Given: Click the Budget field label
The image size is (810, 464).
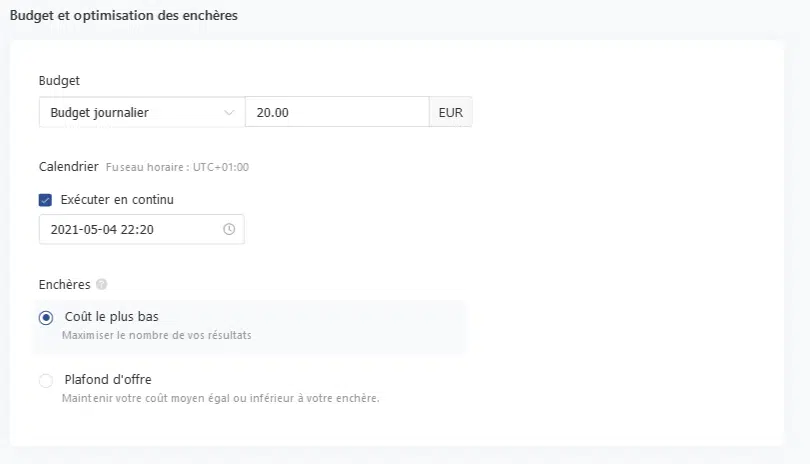Looking at the screenshot, I should 59,80.
